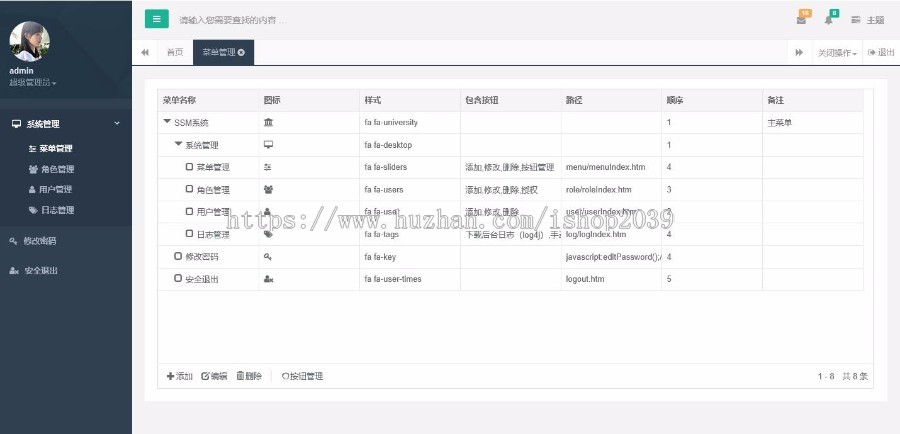Click the user-times icon beside sidebar 安全退出

tap(14, 270)
